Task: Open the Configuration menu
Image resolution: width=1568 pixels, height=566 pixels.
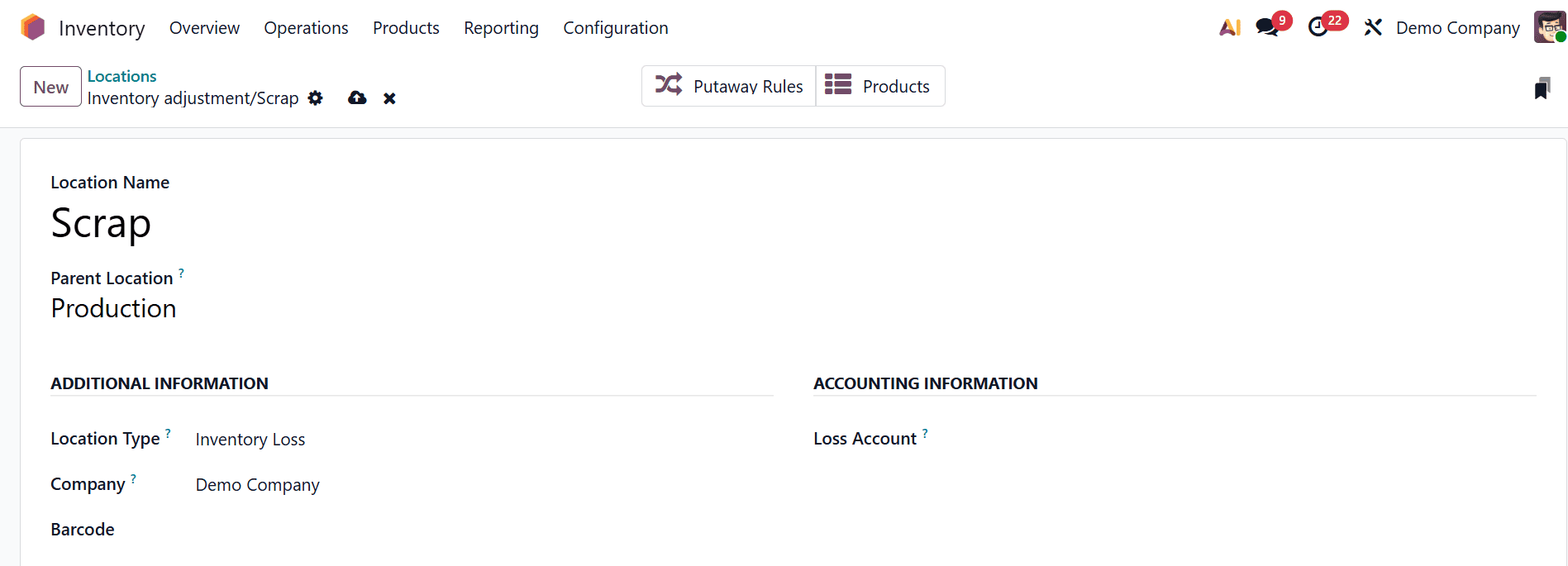Action: pos(615,27)
